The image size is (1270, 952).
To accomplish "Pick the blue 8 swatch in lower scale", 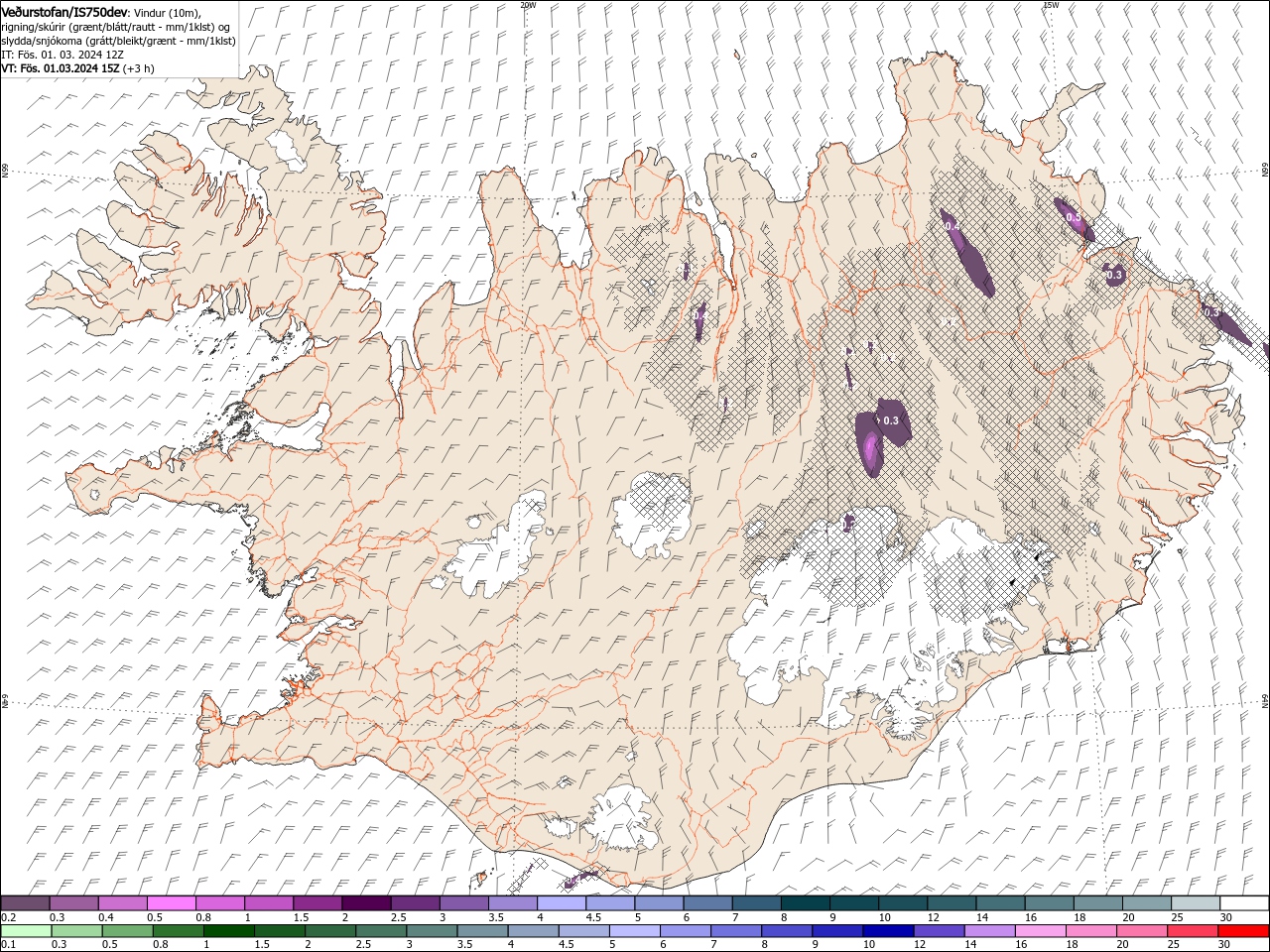I will (785, 930).
